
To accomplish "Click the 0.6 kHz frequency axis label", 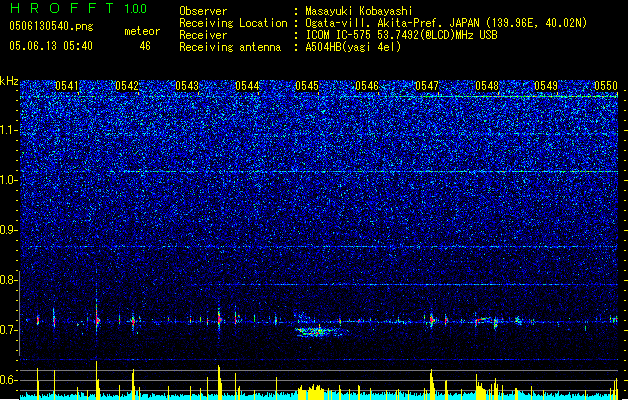I will (x=8, y=380).
